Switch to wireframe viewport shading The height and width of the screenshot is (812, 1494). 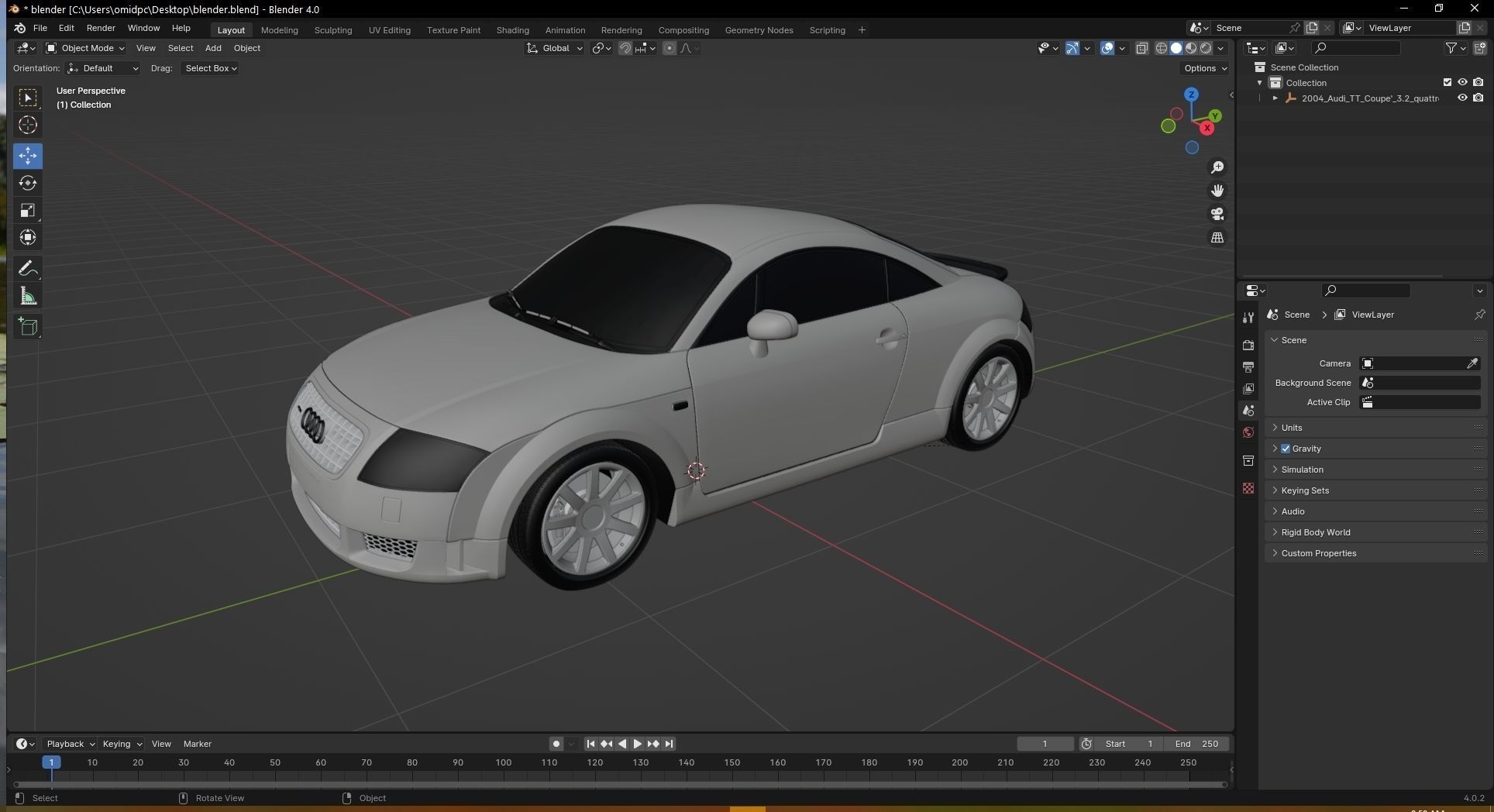1161,48
